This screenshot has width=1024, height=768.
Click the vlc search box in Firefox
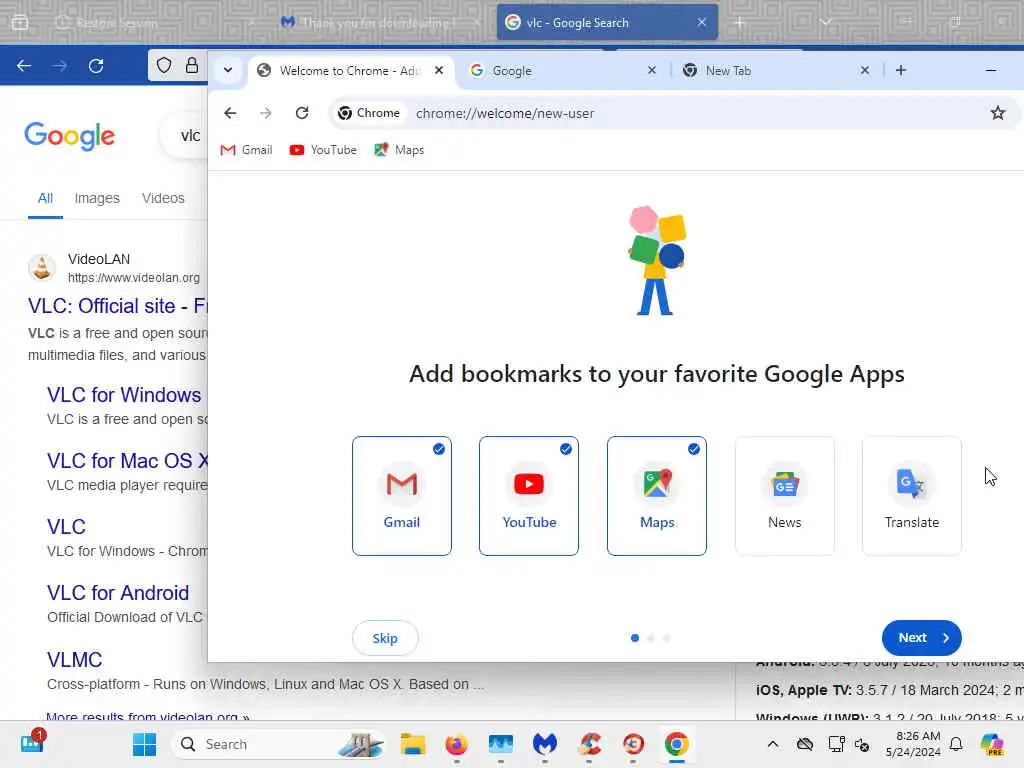185,136
